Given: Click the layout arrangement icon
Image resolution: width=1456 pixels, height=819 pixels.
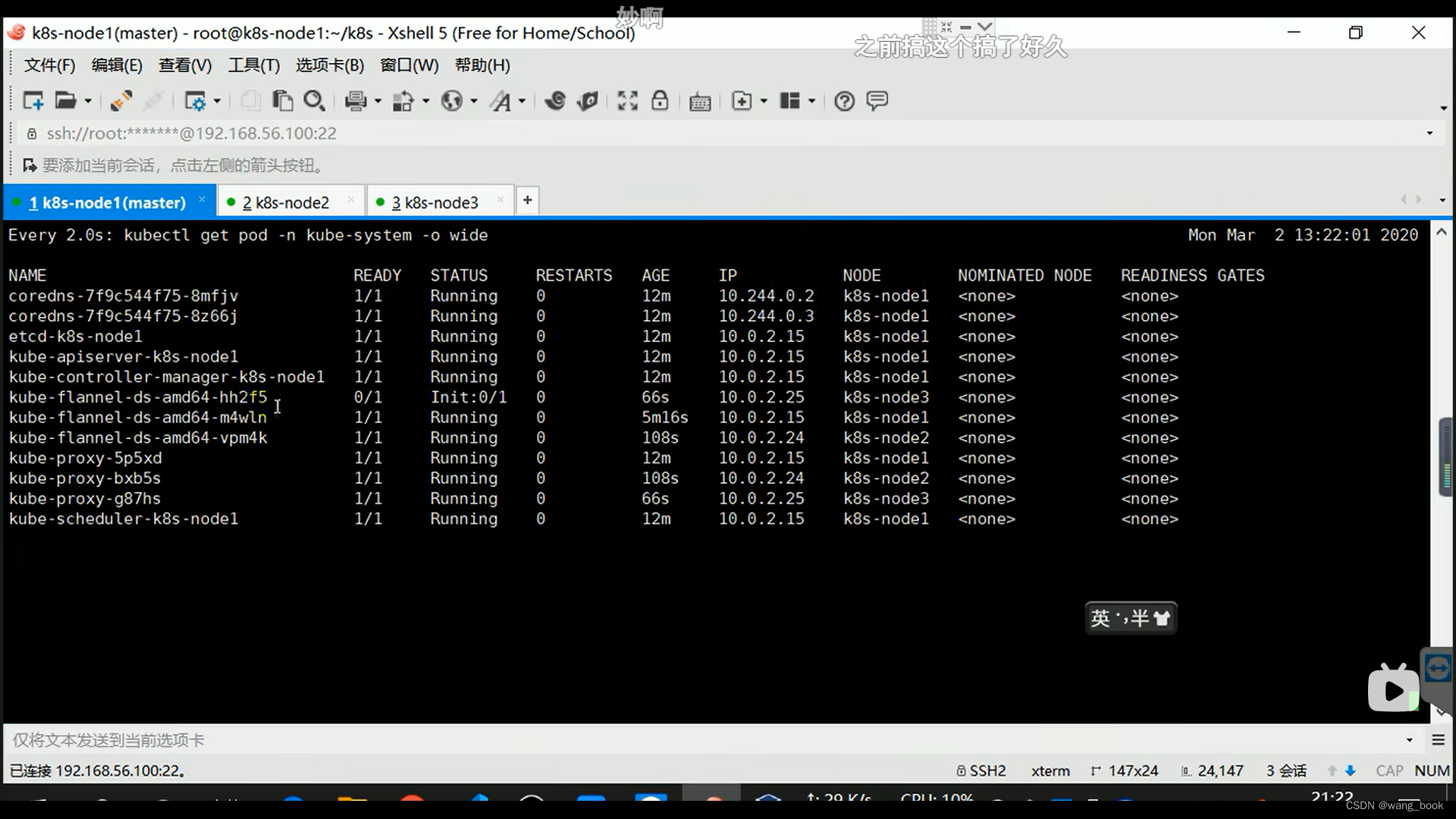Looking at the screenshot, I should click(789, 101).
